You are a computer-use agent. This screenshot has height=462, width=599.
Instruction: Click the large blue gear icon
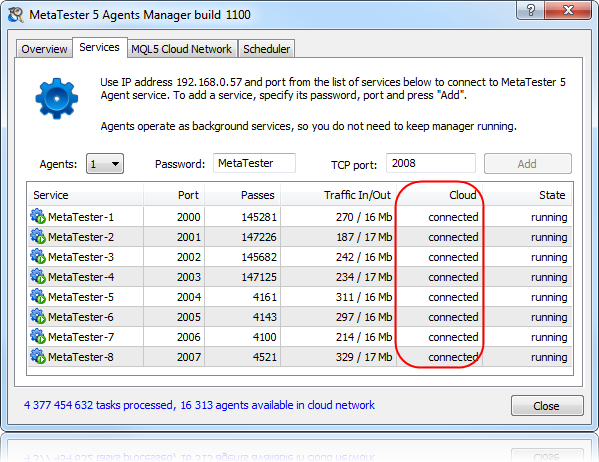[x=57, y=99]
